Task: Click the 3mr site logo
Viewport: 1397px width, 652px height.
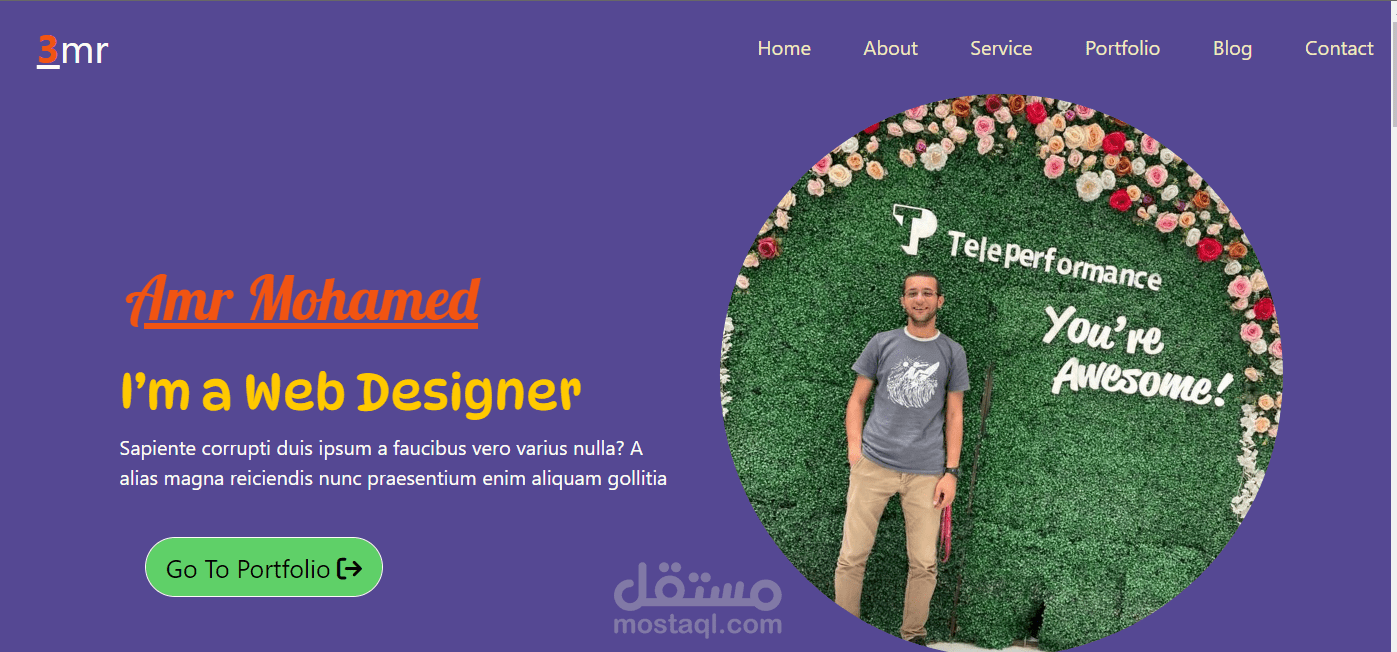Action: pos(72,50)
